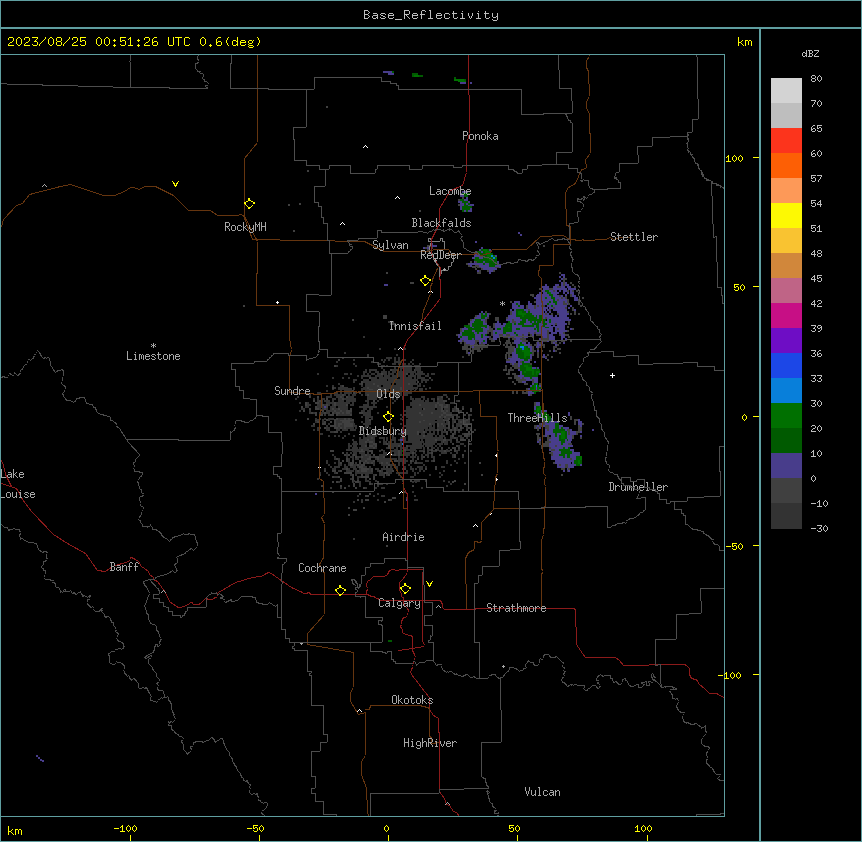Click the dBZ legend heading
The image size is (862, 842).
[810, 54]
